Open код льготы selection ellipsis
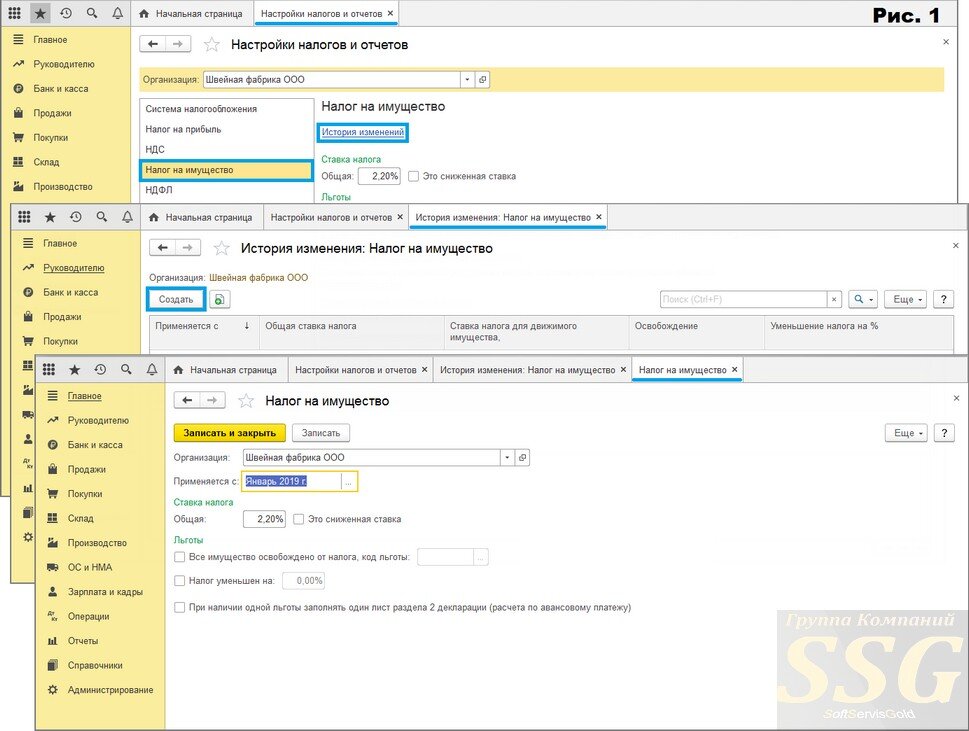 [x=481, y=557]
